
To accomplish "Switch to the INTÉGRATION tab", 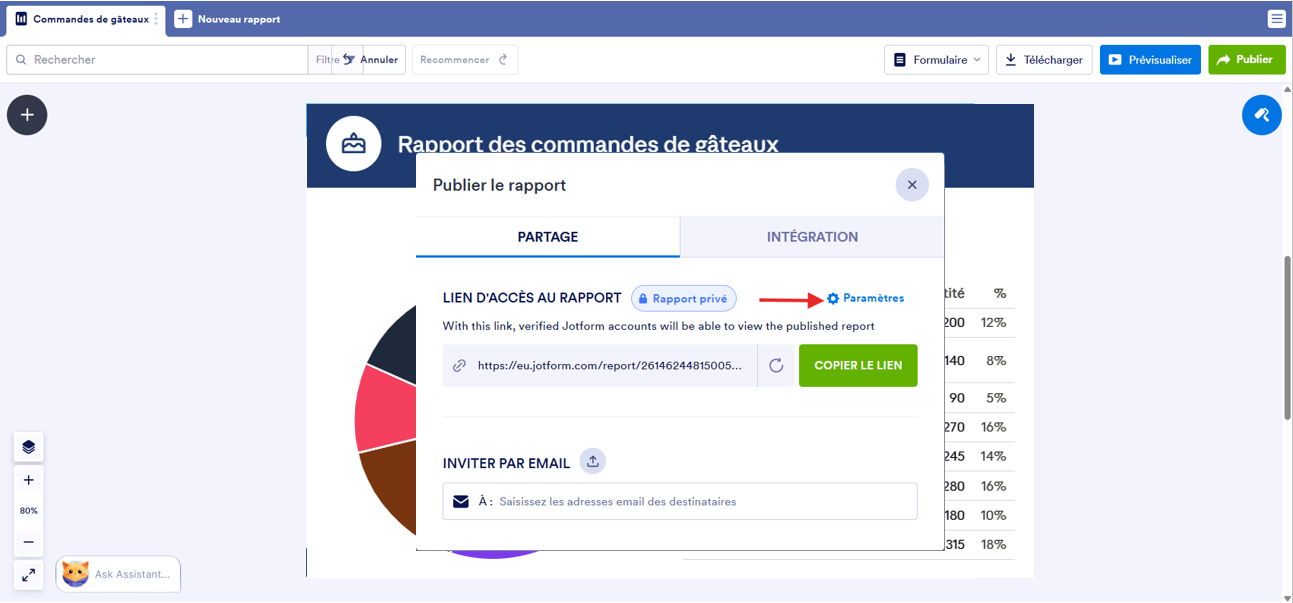I will (812, 237).
